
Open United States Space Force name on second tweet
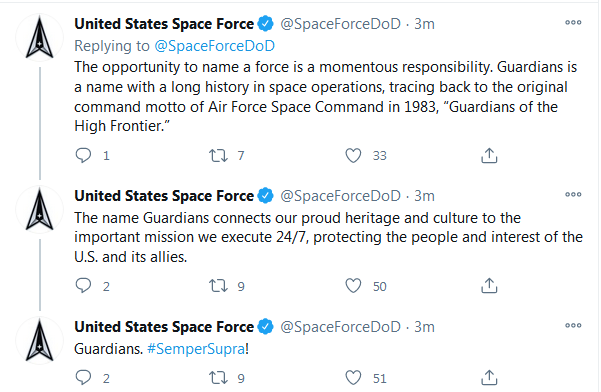tap(164, 196)
